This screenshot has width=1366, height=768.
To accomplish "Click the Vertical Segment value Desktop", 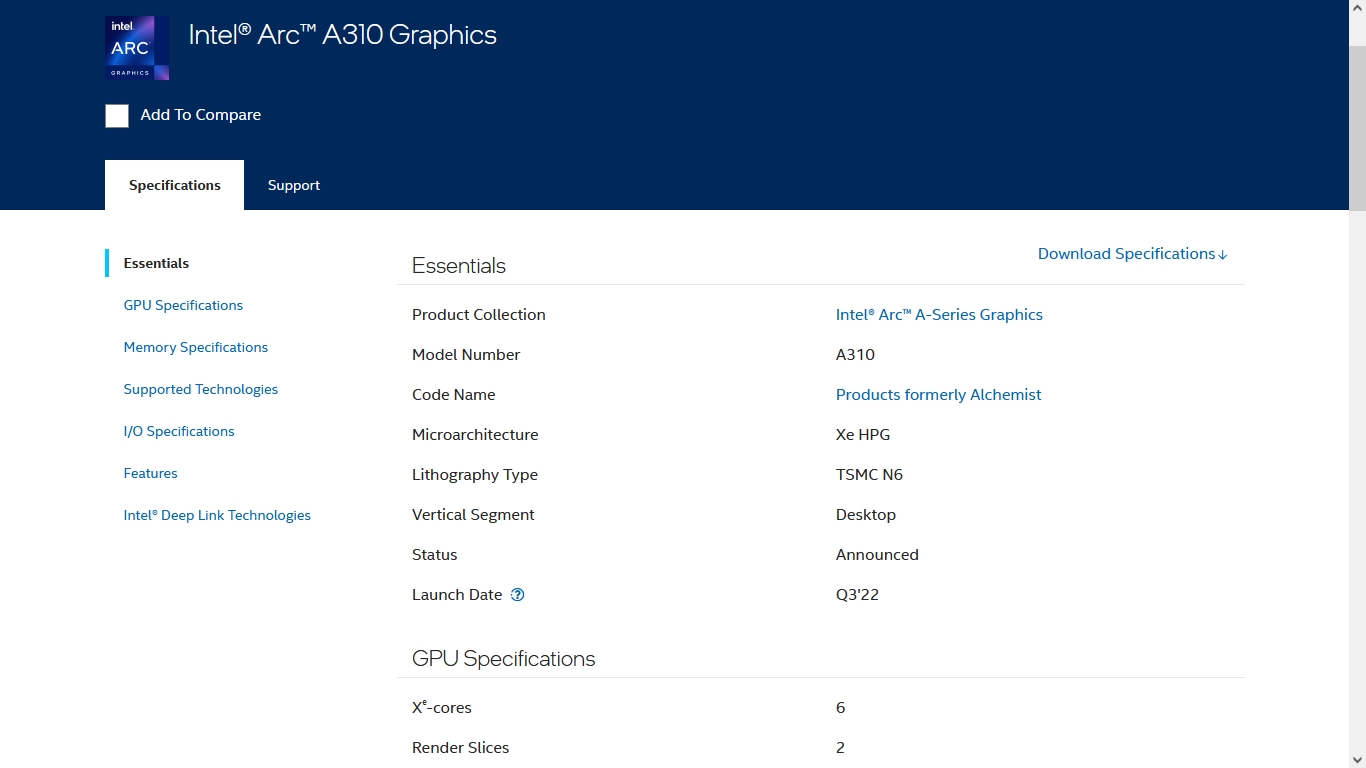I will point(866,515).
